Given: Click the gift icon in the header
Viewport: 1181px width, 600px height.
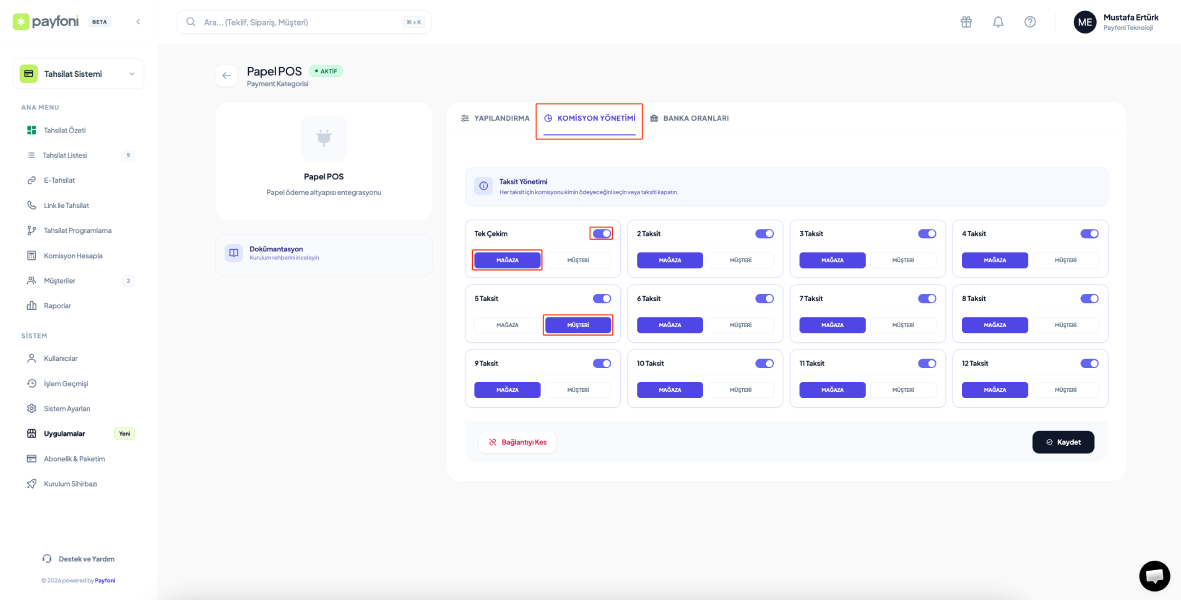Looking at the screenshot, I should [x=965, y=22].
